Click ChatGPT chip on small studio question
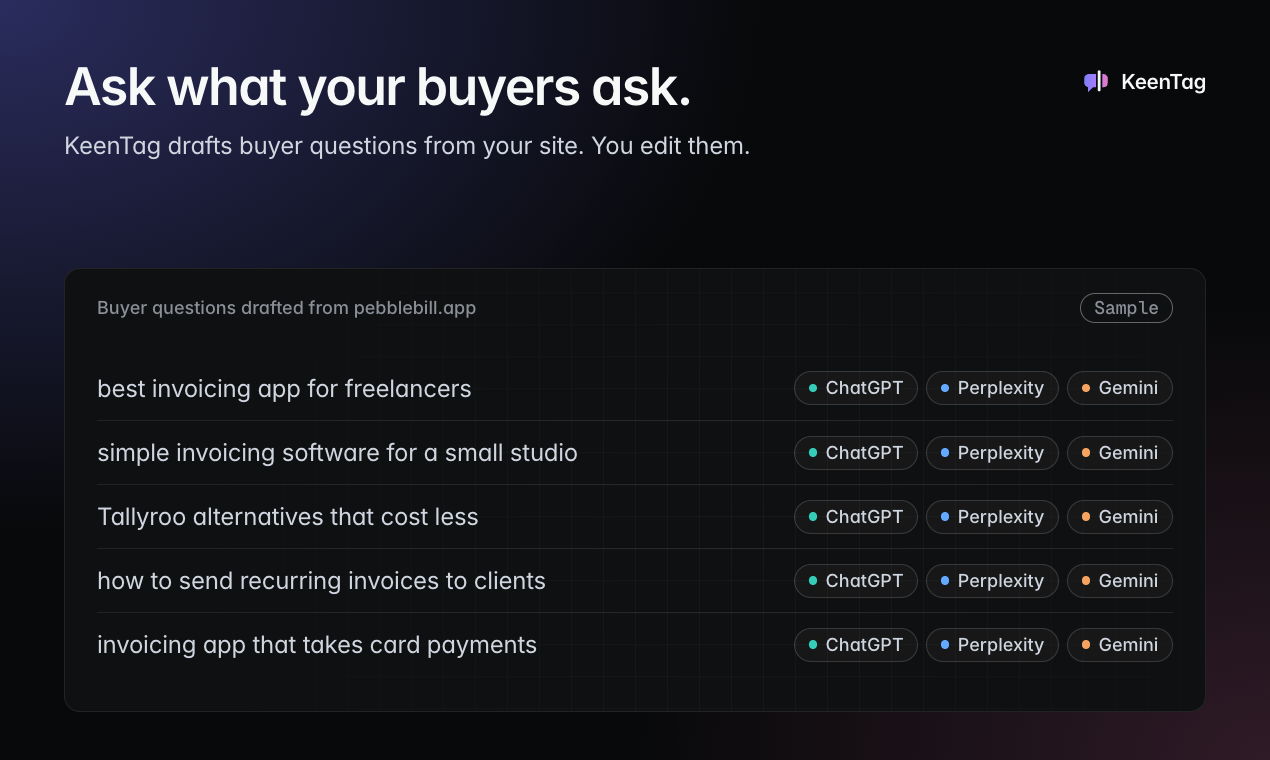Screen dimensions: 1270x760 pos(856,452)
